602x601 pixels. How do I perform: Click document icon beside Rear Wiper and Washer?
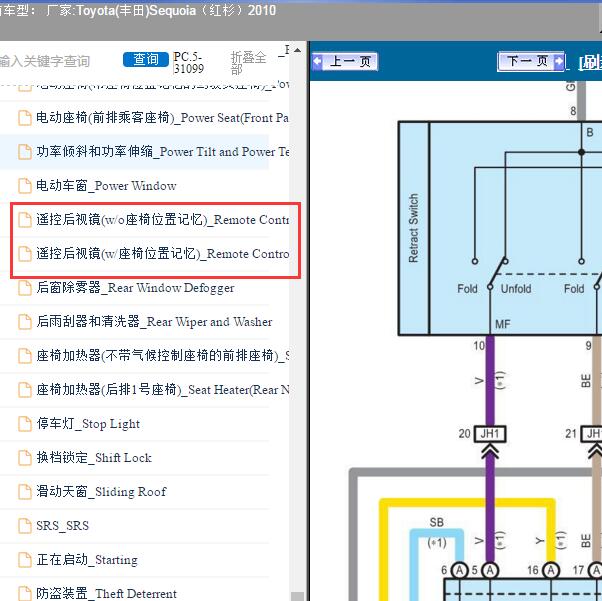point(25,322)
